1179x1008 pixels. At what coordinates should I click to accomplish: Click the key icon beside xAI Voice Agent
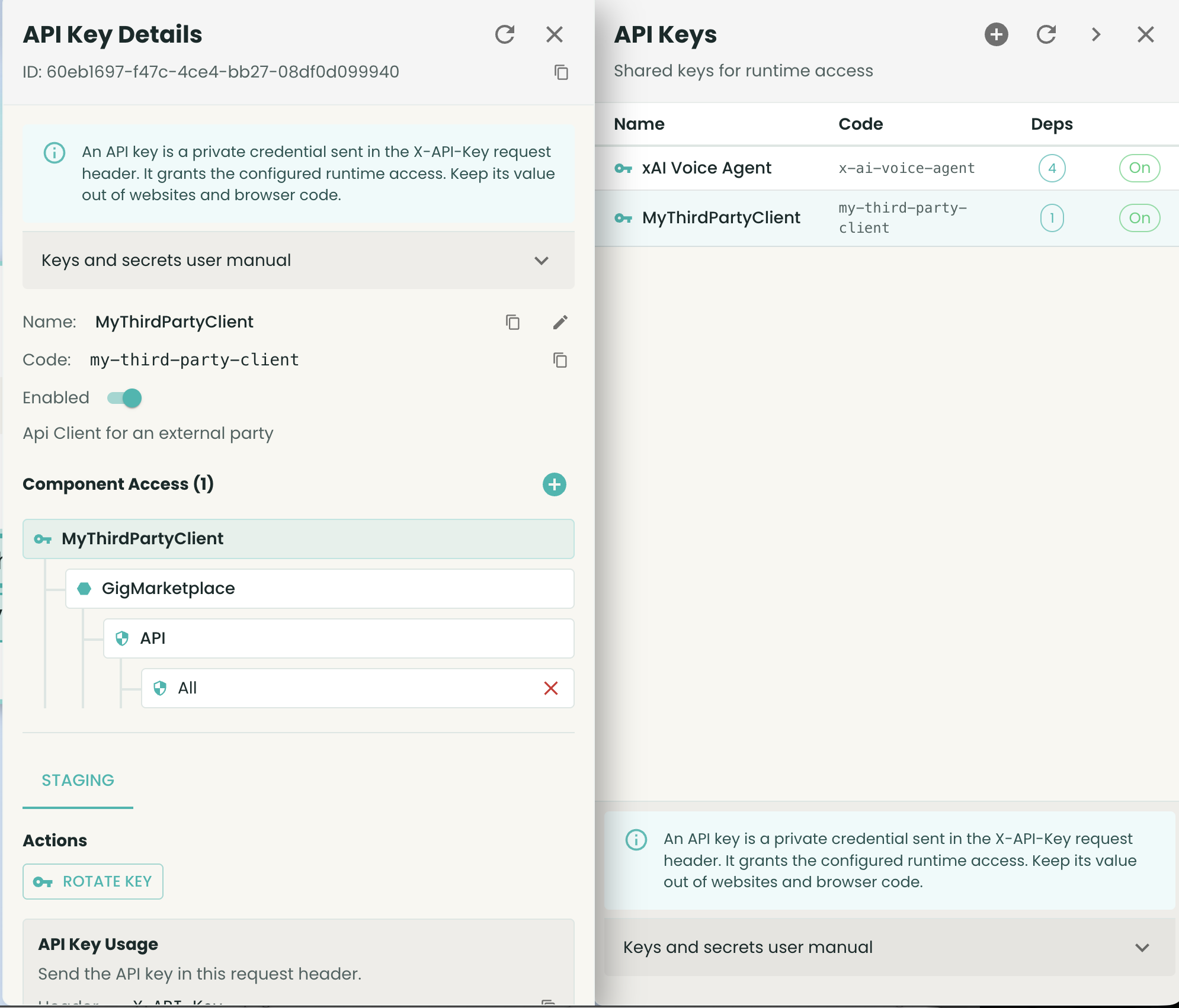(x=623, y=169)
